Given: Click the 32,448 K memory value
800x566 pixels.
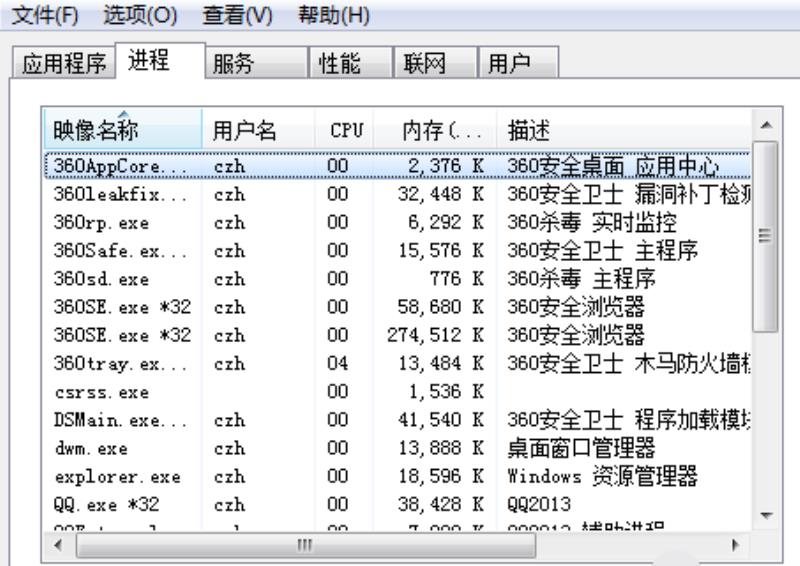Looking at the screenshot, I should tap(441, 194).
